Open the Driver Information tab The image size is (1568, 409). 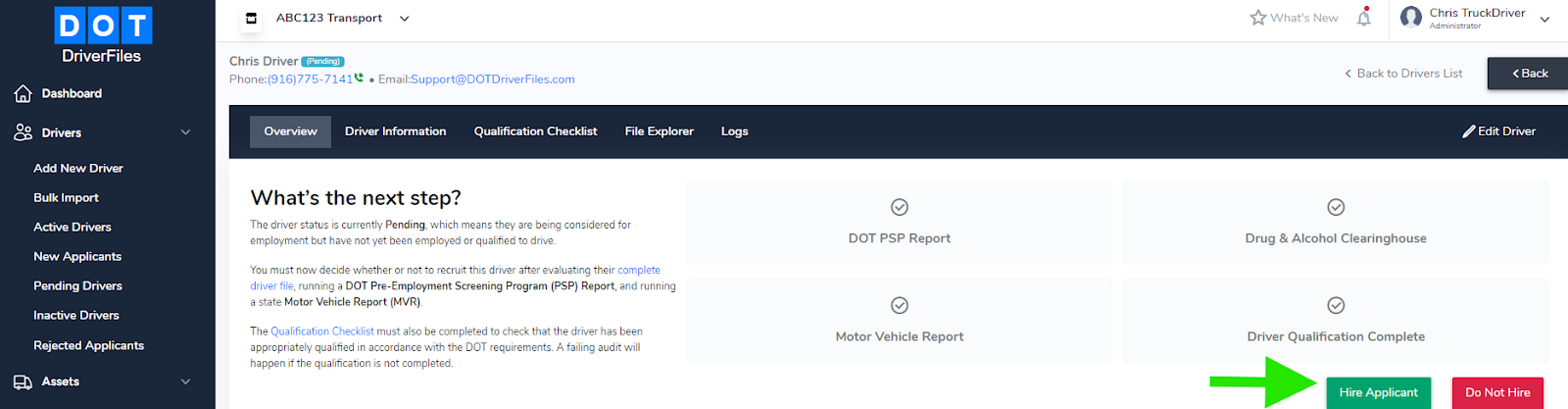point(395,131)
